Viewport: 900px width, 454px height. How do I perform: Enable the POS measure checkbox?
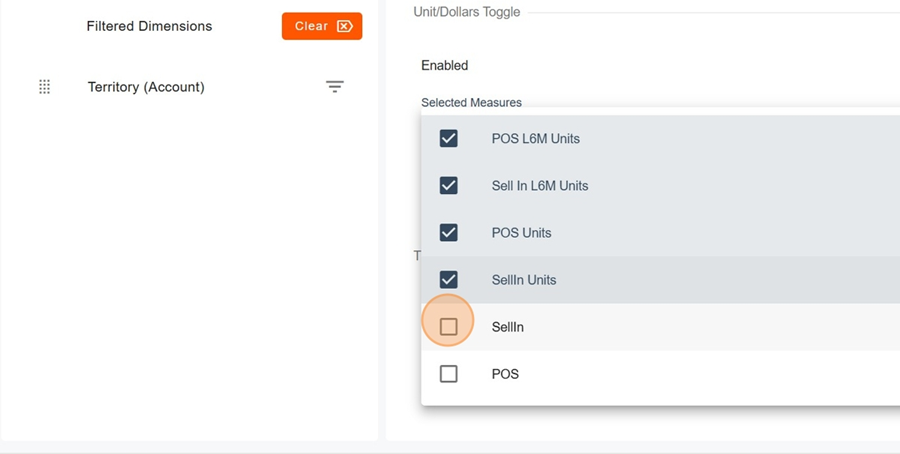tap(449, 374)
